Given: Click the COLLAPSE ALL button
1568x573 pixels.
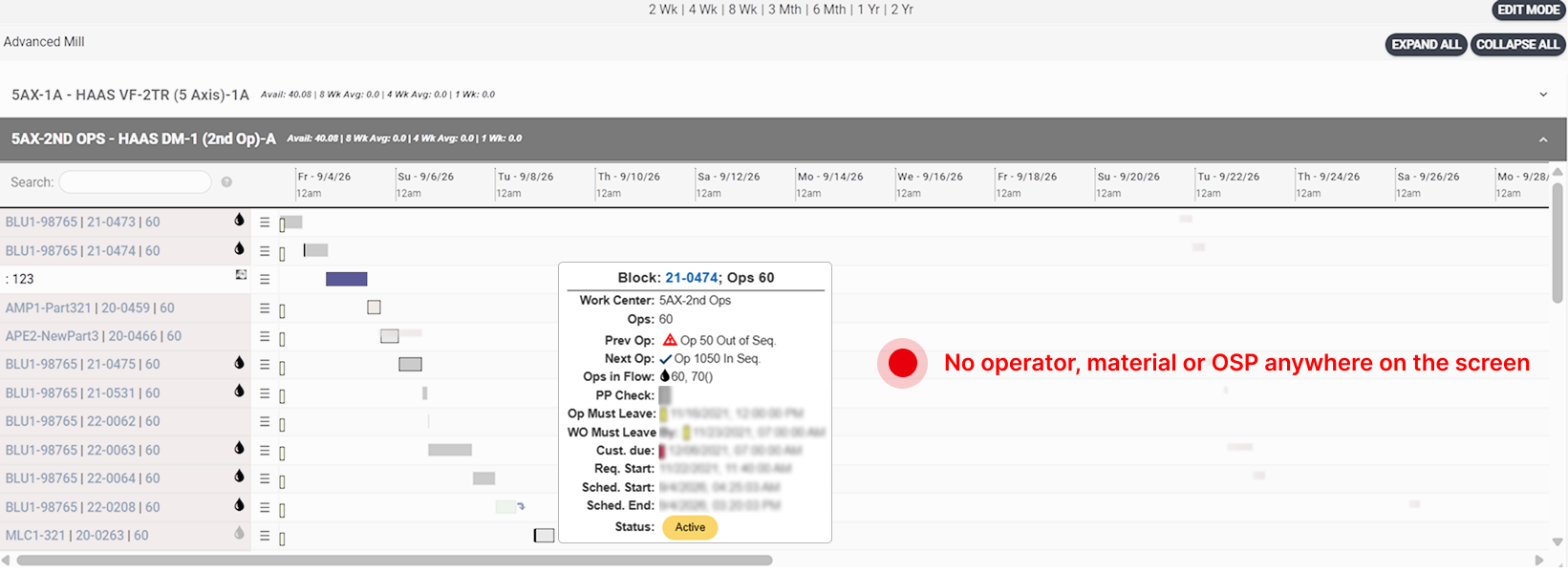Looking at the screenshot, I should point(1517,45).
